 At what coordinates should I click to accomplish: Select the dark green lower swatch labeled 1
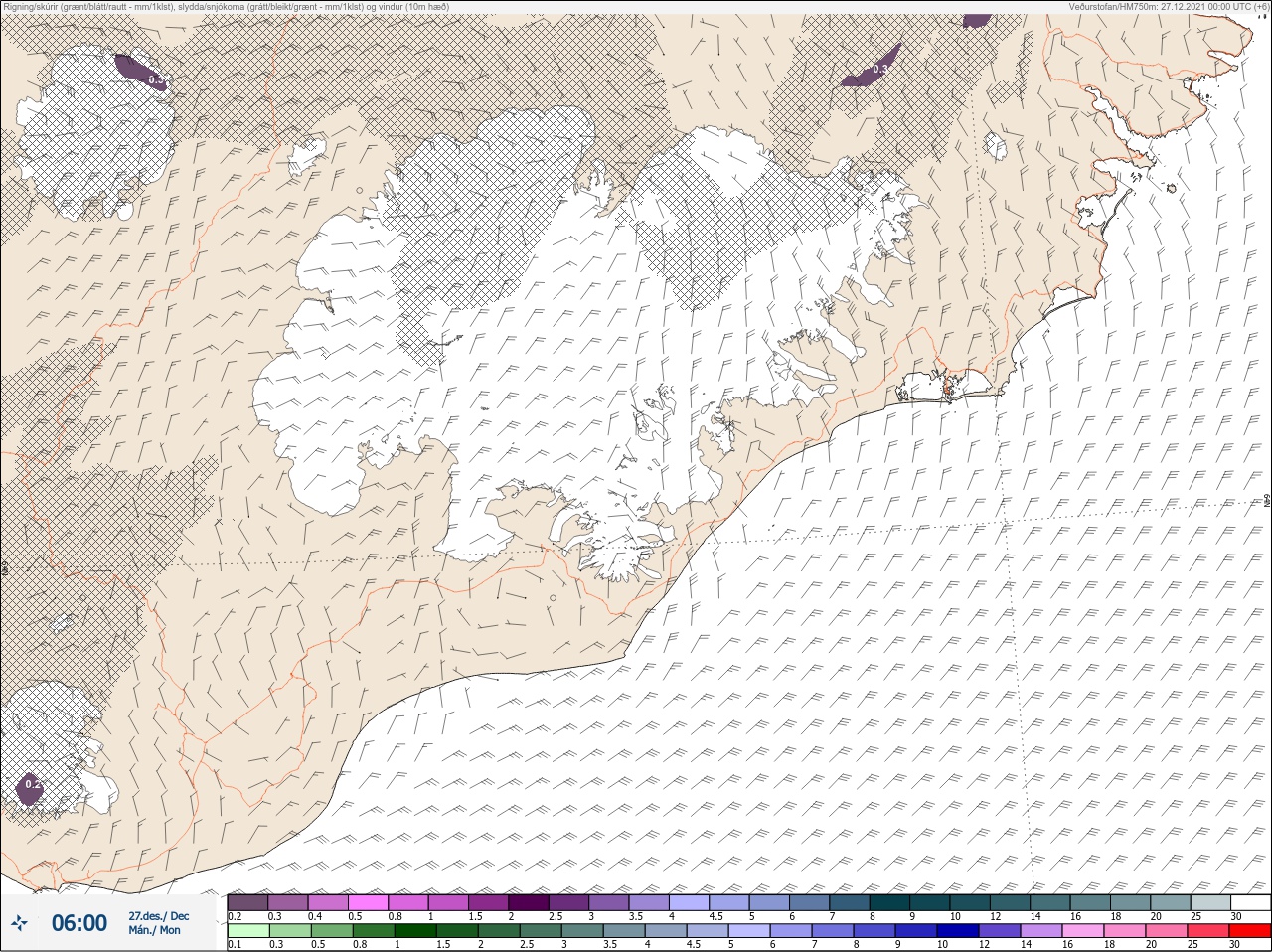413,931
